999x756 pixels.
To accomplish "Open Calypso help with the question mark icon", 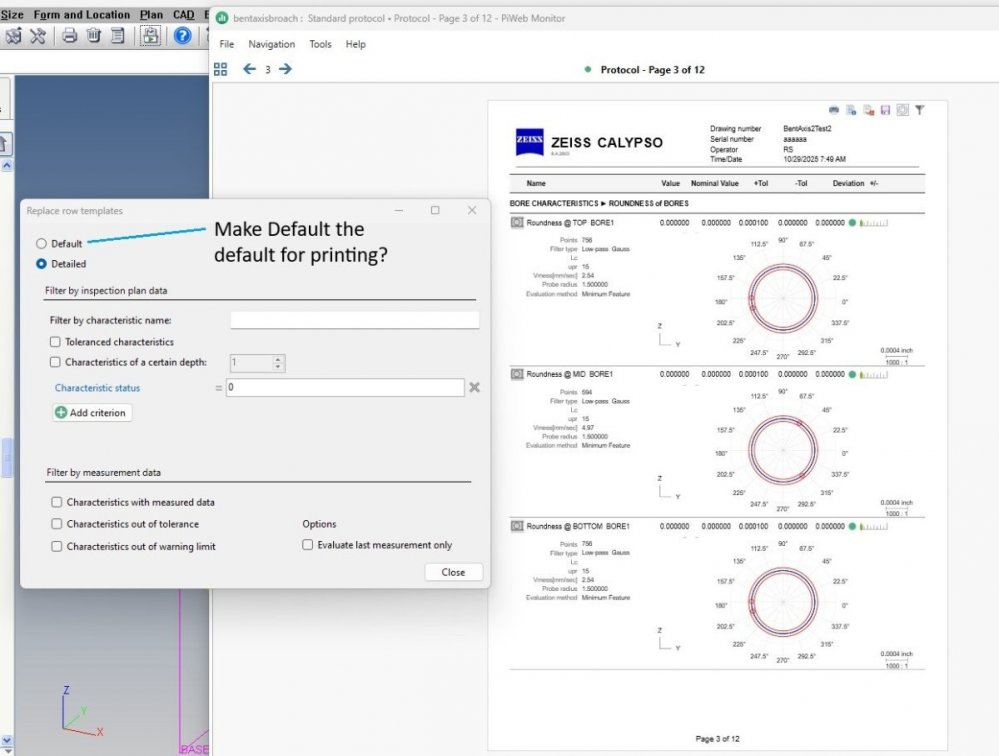I will [182, 36].
